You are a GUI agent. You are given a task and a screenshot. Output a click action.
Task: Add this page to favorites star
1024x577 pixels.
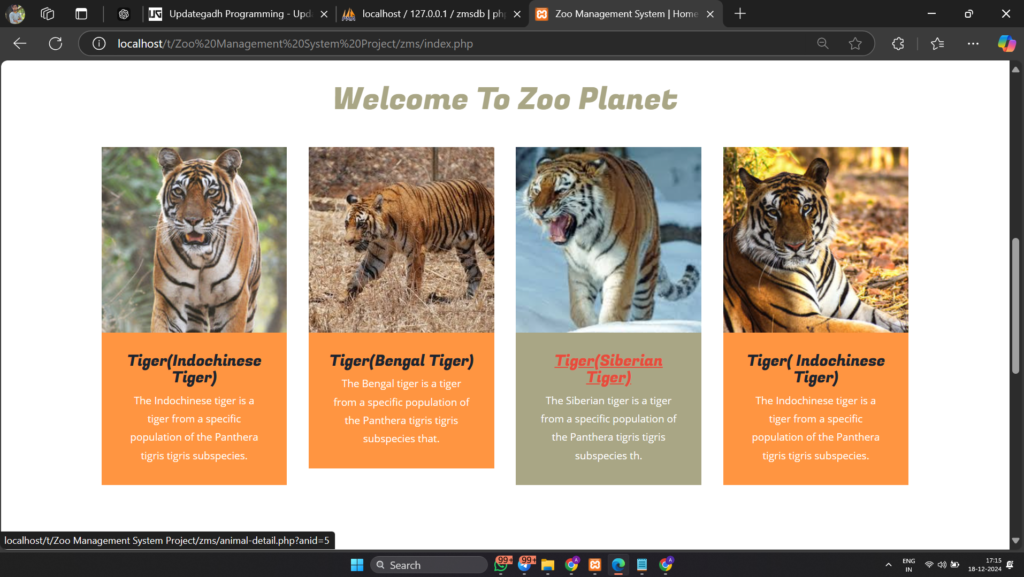click(x=855, y=44)
